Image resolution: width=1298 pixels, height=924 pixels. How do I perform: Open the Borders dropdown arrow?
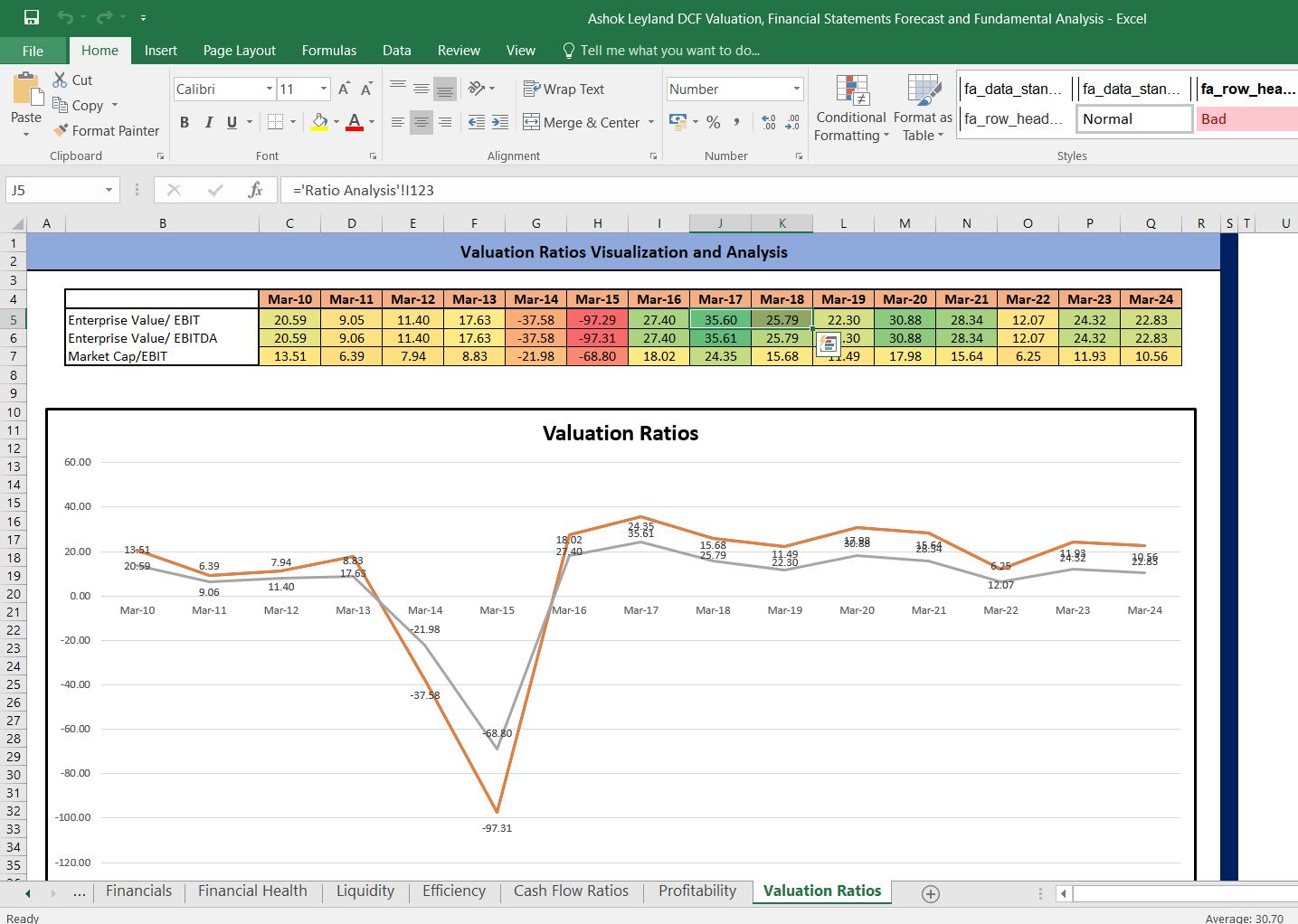click(x=293, y=122)
